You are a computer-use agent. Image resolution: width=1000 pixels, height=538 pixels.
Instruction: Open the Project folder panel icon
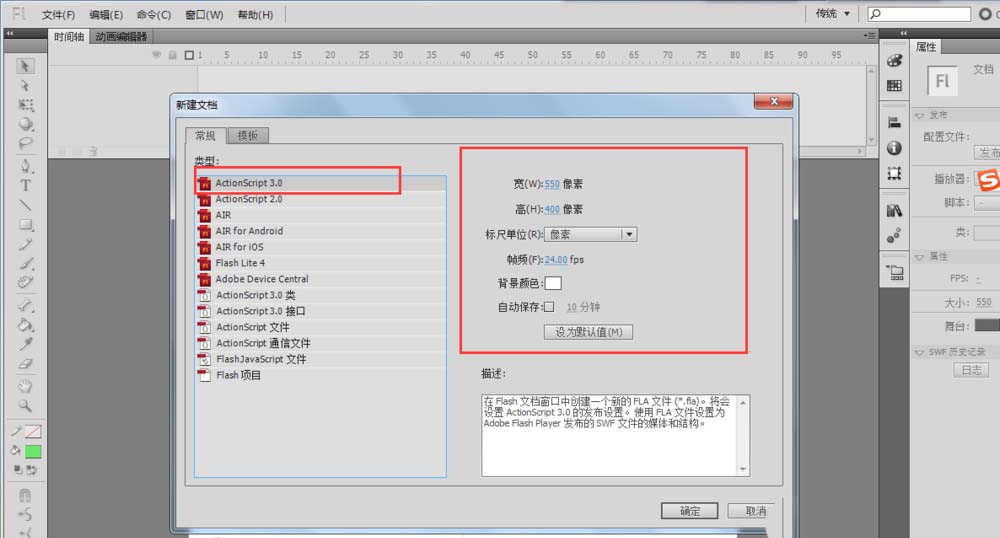click(x=895, y=273)
